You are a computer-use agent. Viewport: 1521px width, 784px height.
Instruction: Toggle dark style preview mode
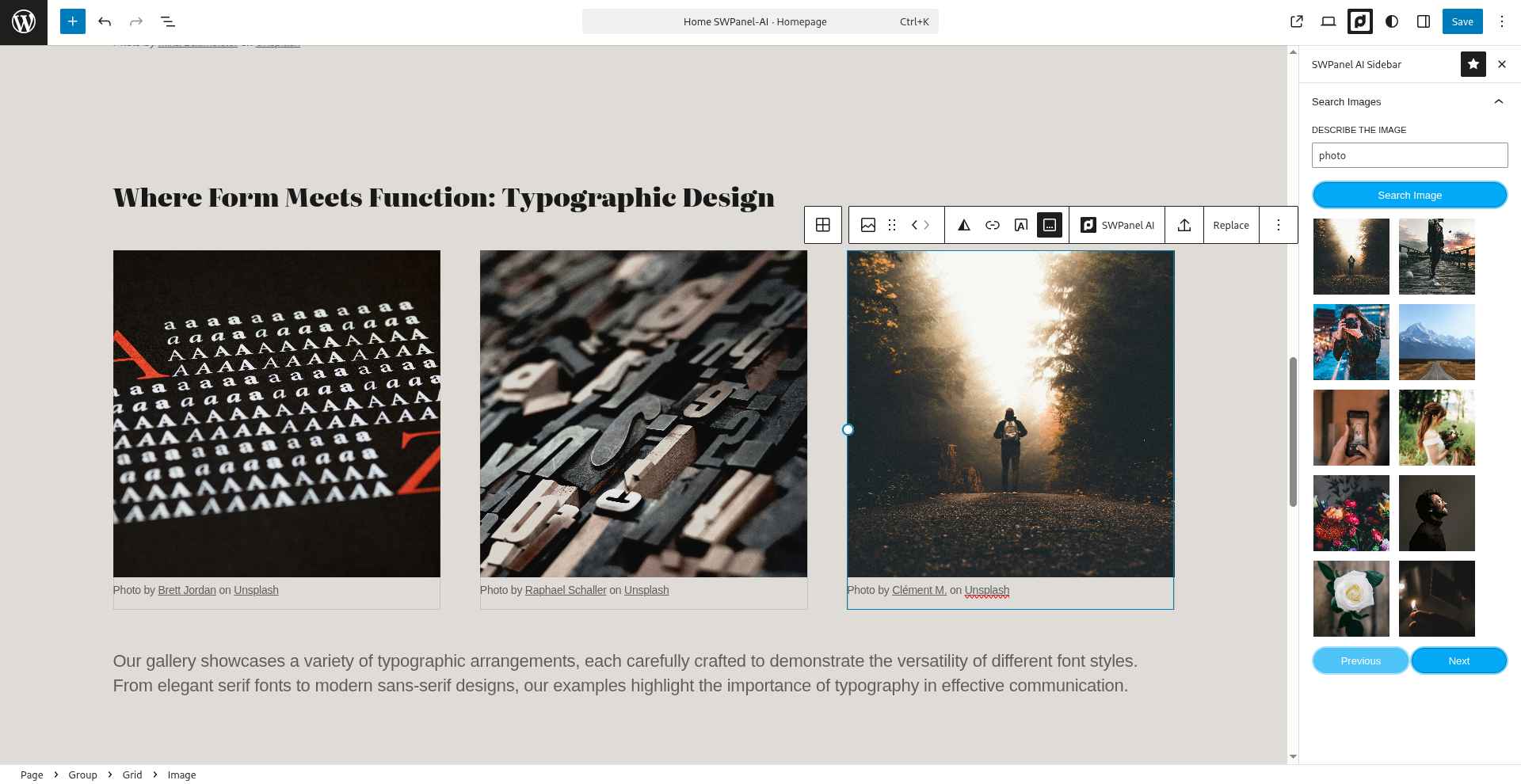point(1390,21)
